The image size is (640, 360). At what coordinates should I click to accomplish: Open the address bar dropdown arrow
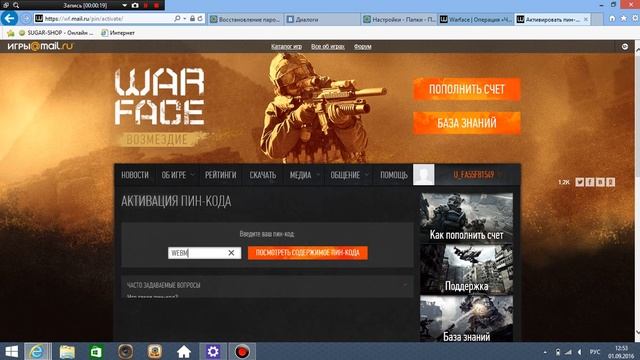pyautogui.click(x=184, y=19)
